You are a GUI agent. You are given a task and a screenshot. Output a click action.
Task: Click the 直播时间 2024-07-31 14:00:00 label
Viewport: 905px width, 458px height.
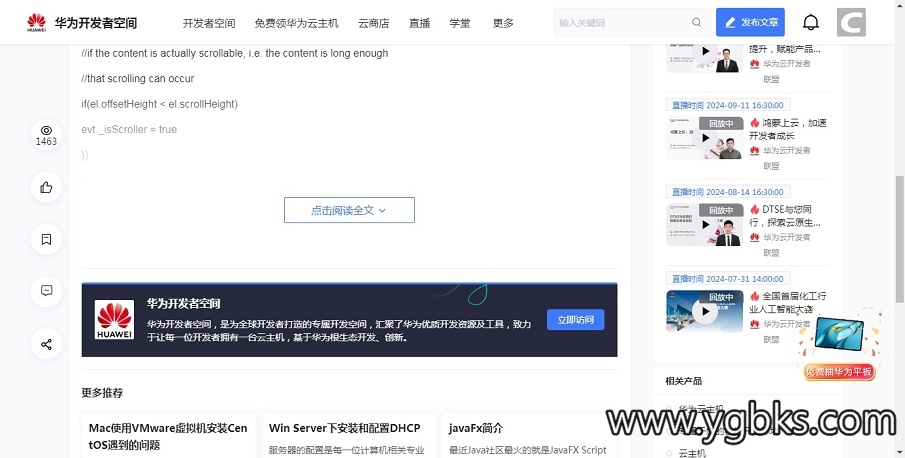pyautogui.click(x=728, y=279)
